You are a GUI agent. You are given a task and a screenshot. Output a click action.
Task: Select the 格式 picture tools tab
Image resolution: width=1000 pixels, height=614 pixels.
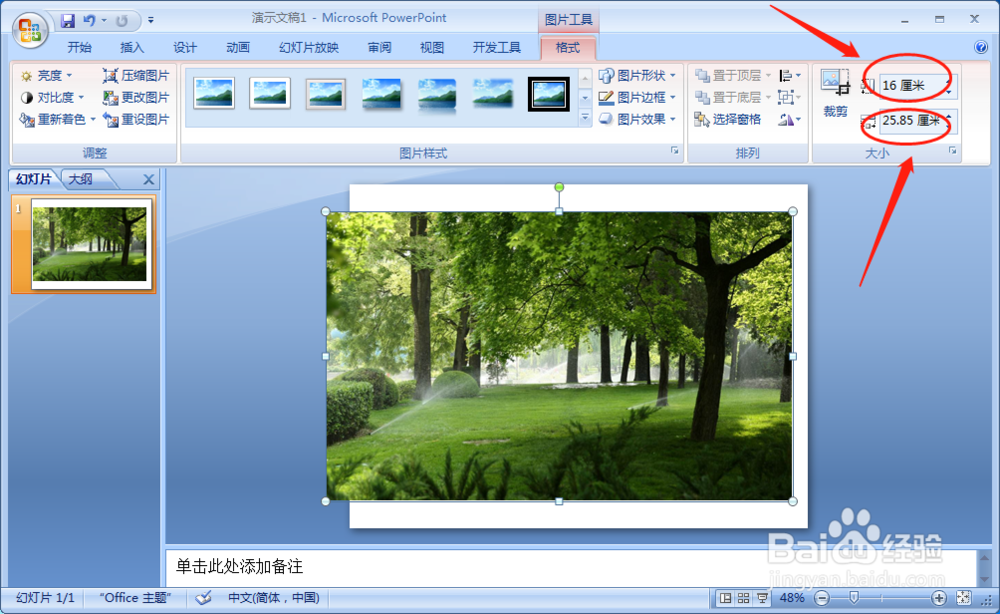[568, 48]
